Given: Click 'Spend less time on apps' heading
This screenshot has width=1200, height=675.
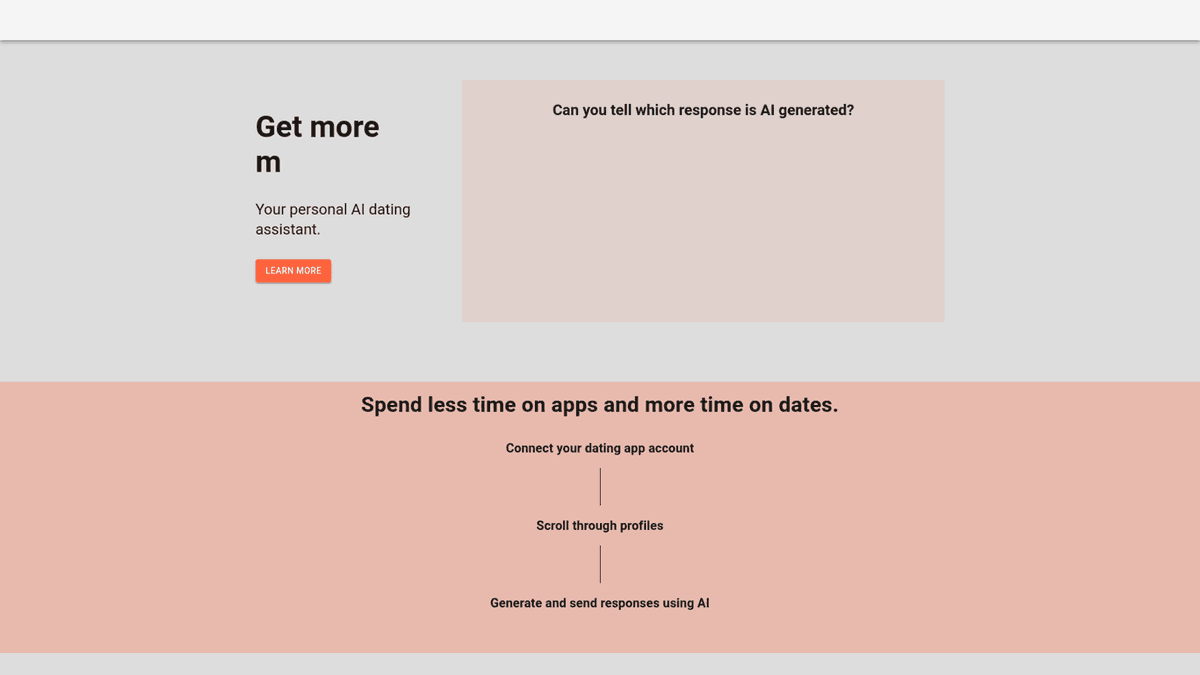Looking at the screenshot, I should (599, 405).
